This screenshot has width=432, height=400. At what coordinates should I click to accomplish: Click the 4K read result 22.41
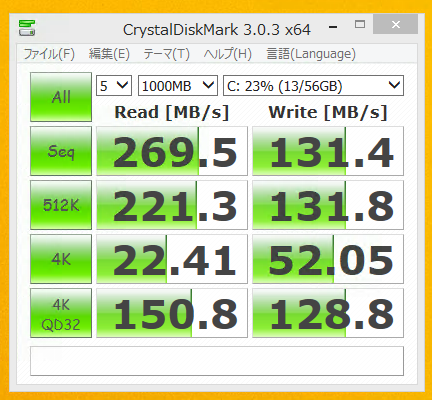(172, 259)
